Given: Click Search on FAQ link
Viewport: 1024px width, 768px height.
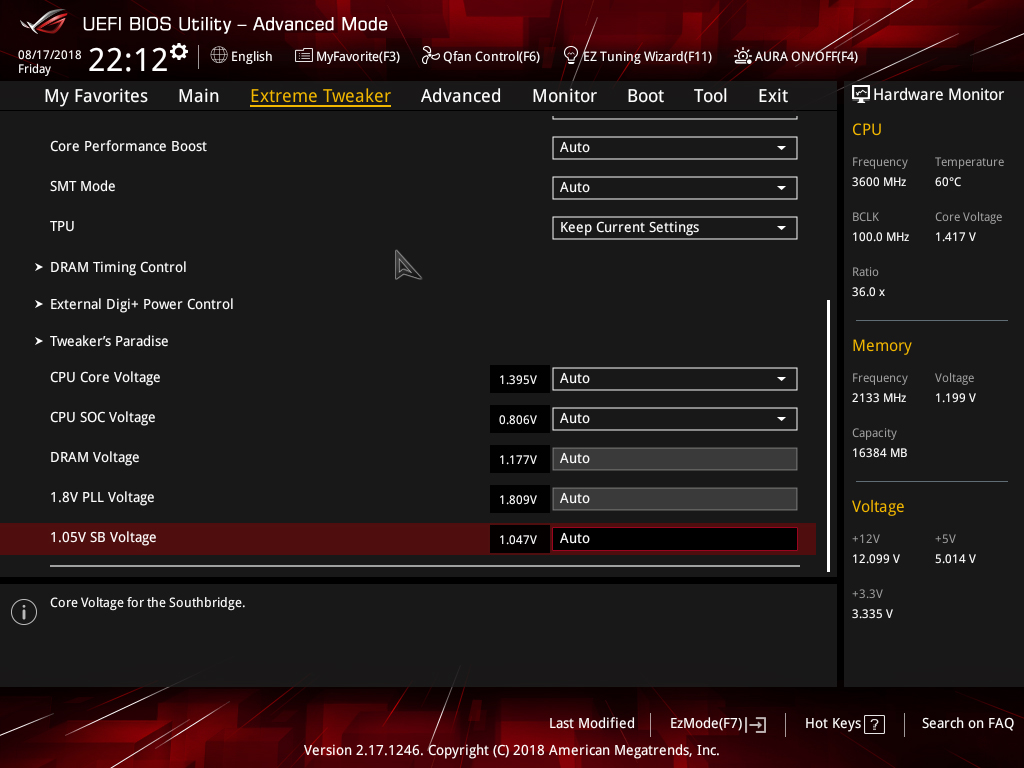Looking at the screenshot, I should [967, 724].
